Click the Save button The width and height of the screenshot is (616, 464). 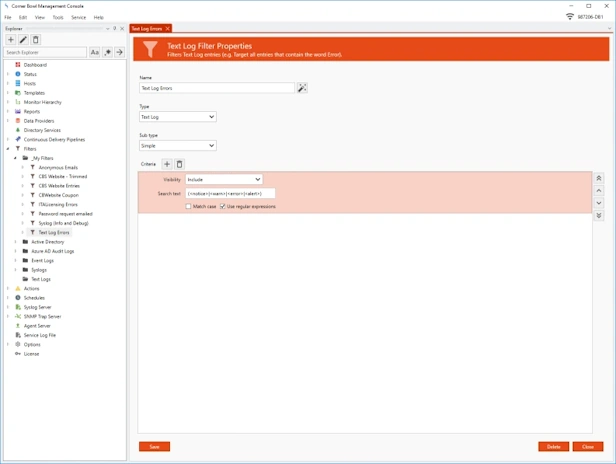(x=154, y=447)
